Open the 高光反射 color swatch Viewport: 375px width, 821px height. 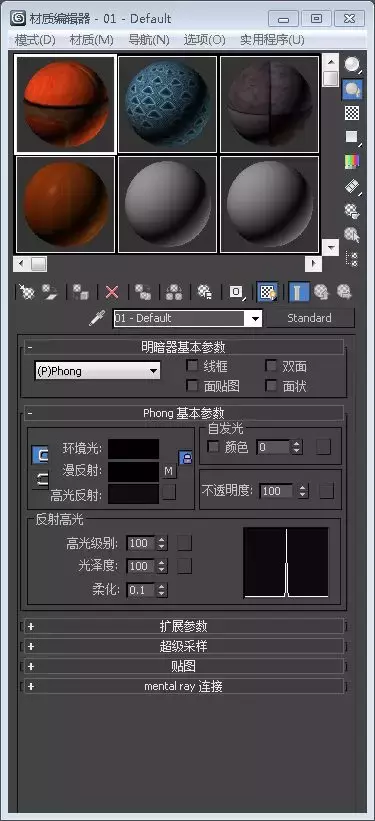point(134,494)
